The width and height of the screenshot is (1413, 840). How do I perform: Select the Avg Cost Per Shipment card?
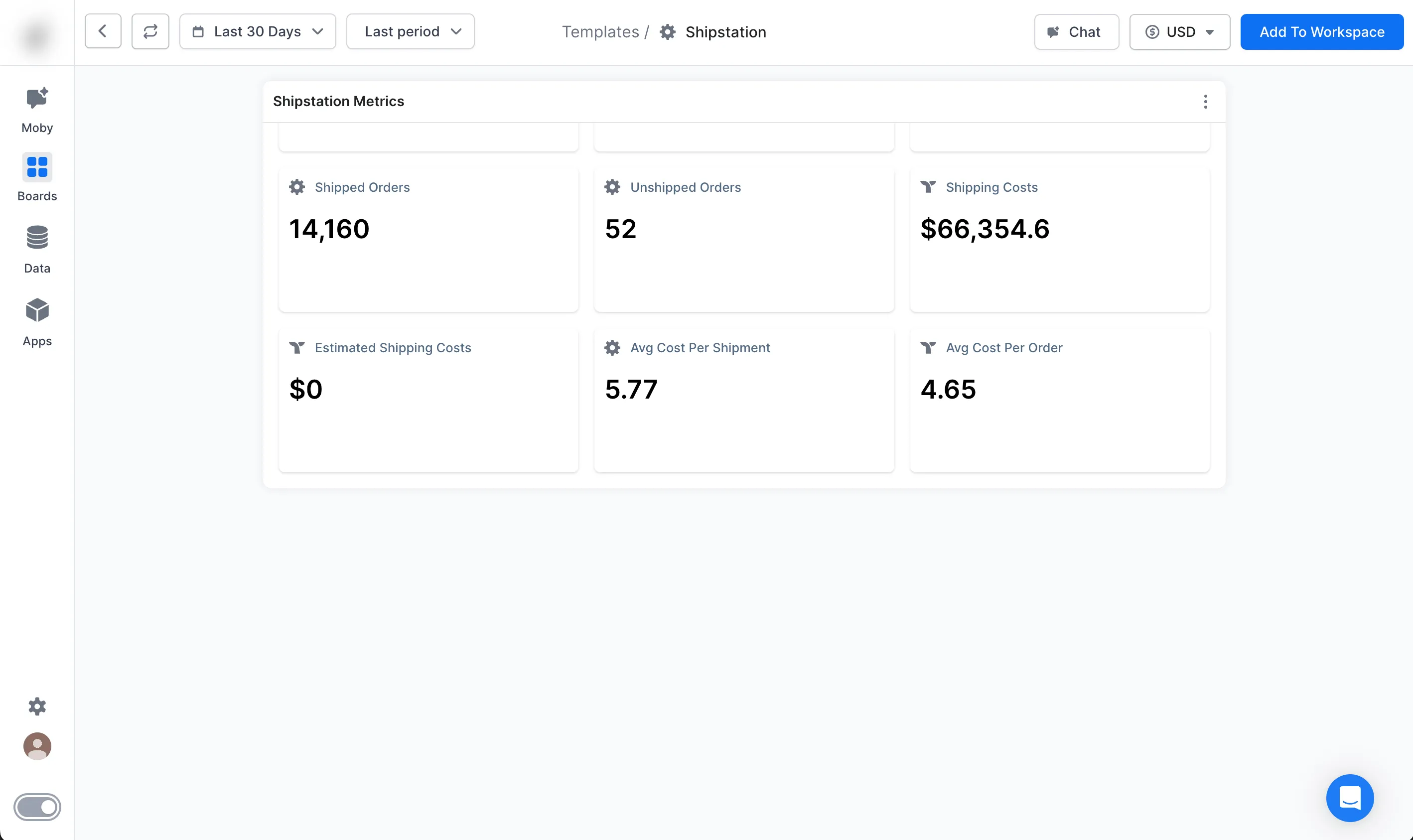743,400
